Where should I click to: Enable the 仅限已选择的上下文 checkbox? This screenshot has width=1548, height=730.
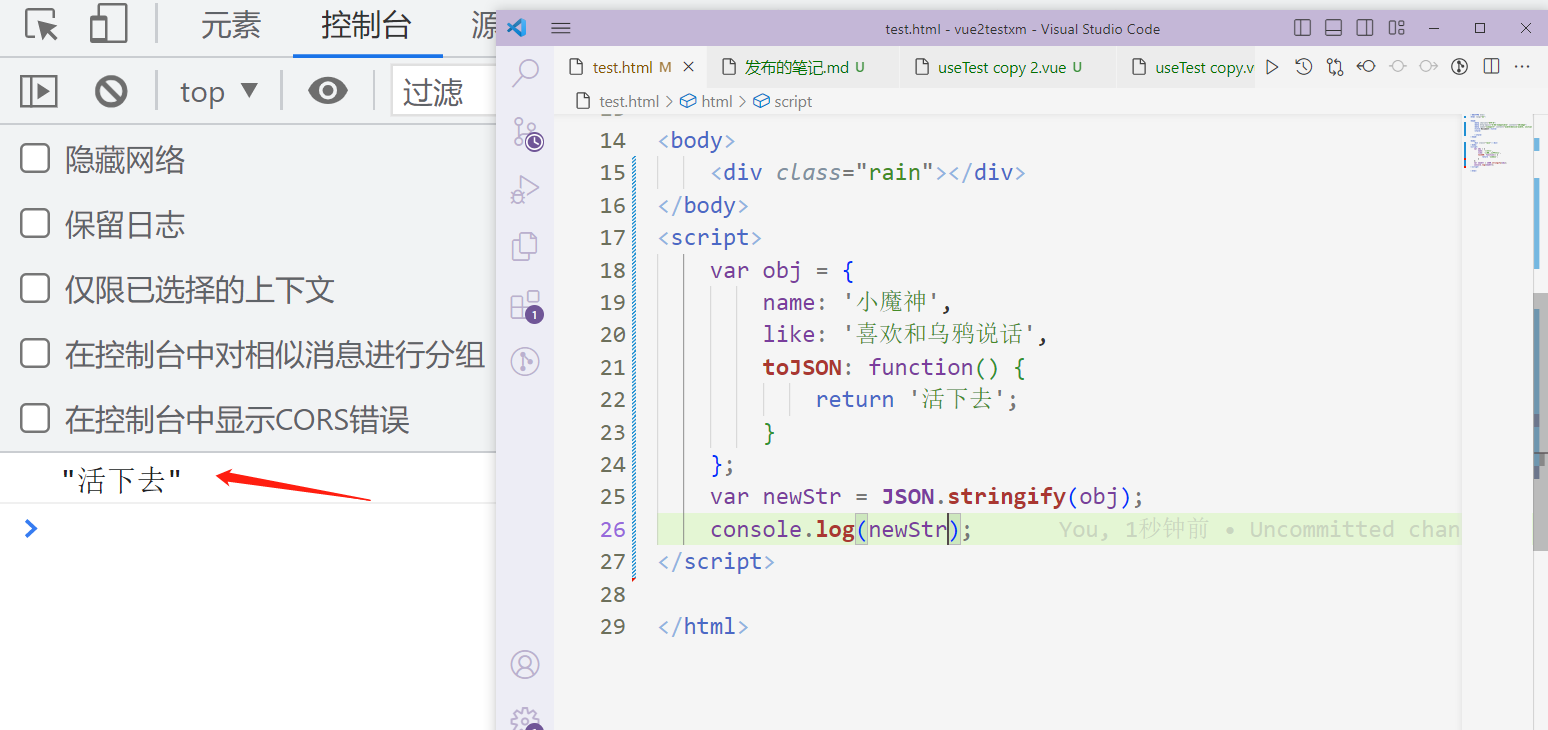tap(35, 289)
